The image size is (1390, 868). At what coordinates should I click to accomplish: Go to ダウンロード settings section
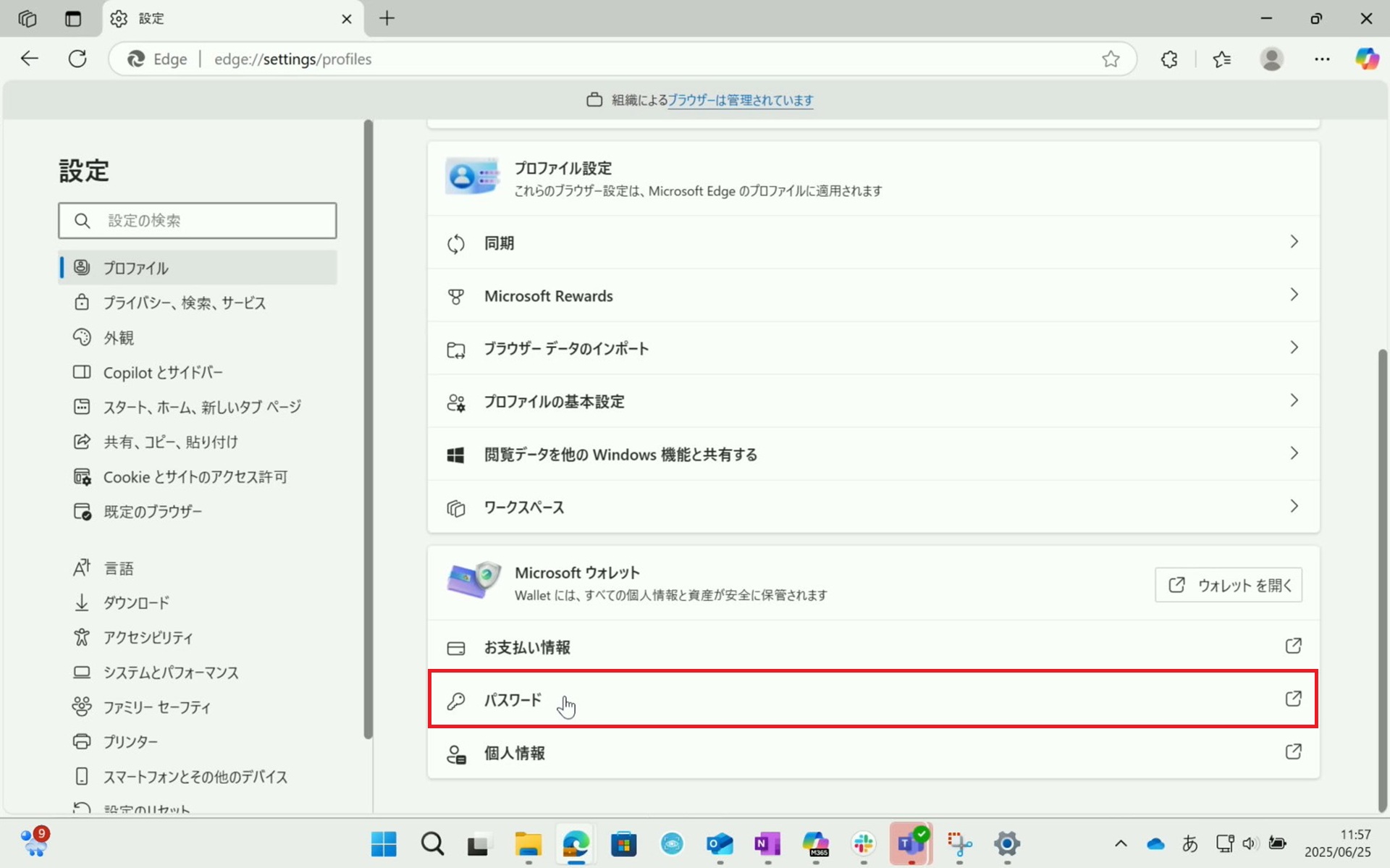pos(136,602)
